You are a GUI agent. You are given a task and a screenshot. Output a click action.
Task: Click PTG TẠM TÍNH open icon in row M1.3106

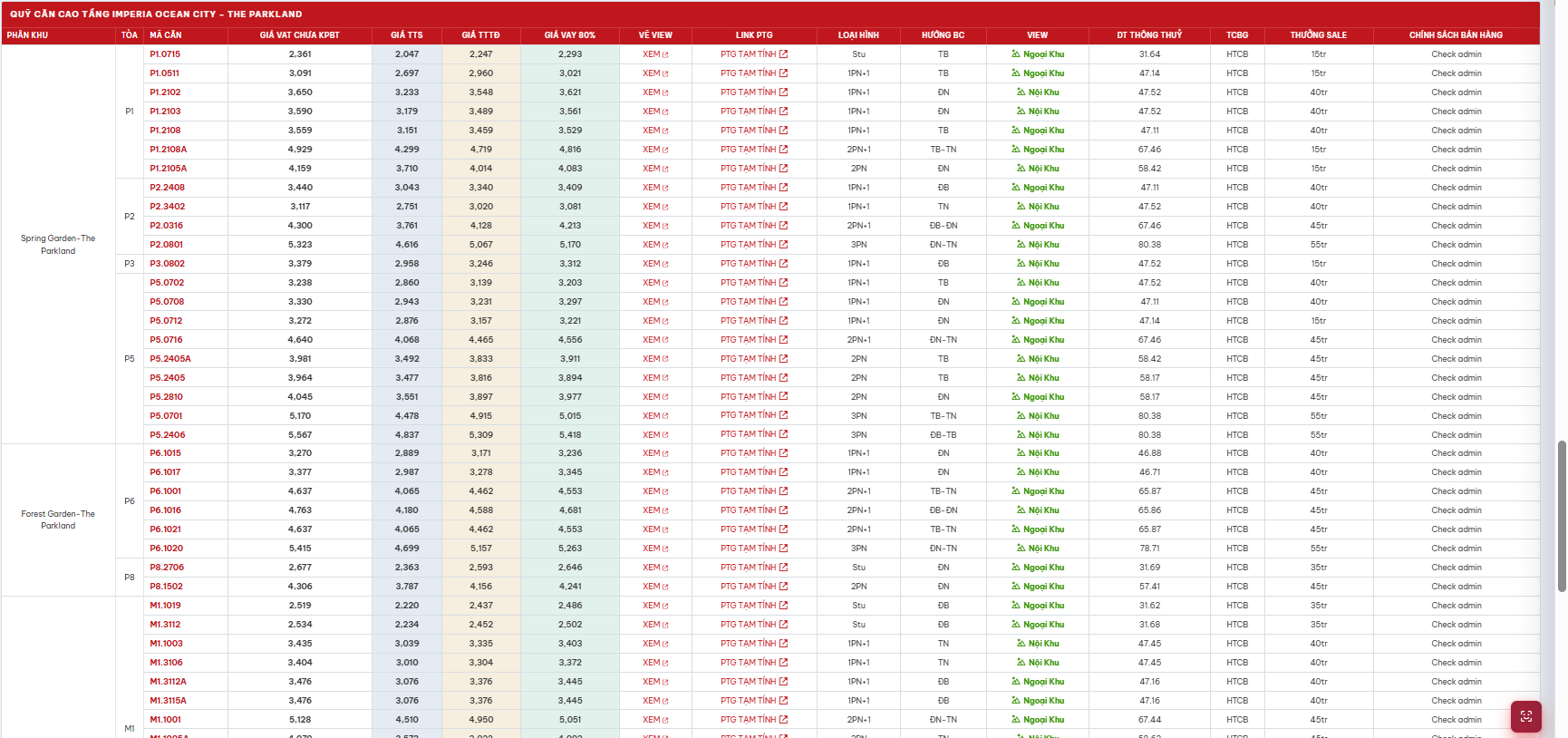tap(783, 663)
